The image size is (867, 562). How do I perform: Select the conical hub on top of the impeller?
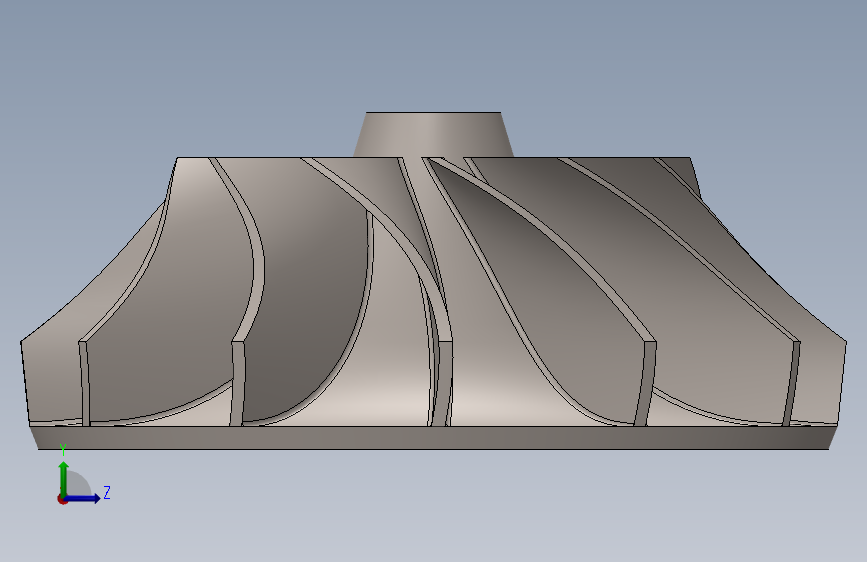433,134
